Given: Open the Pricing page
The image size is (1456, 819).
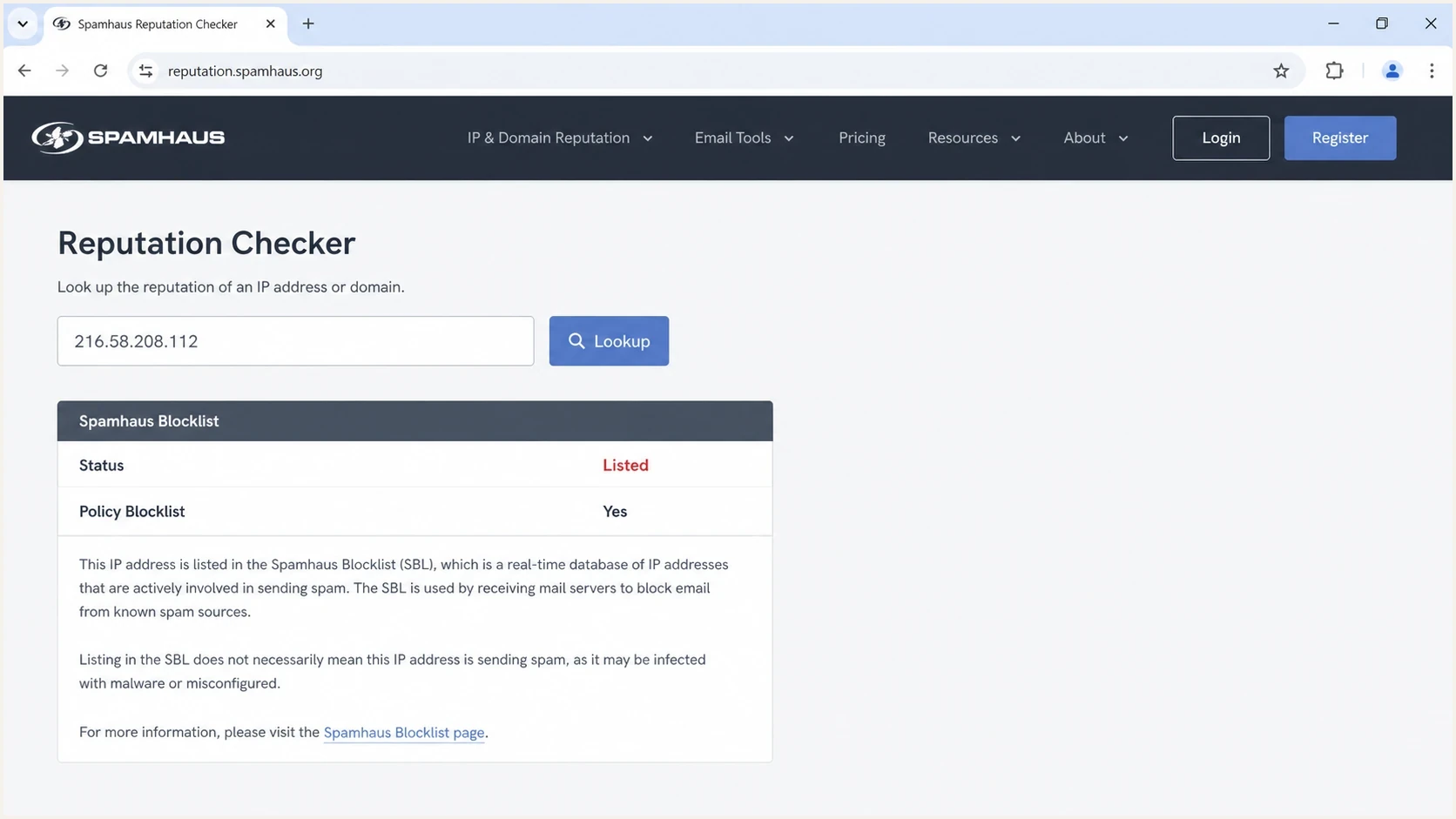Looking at the screenshot, I should click(862, 138).
